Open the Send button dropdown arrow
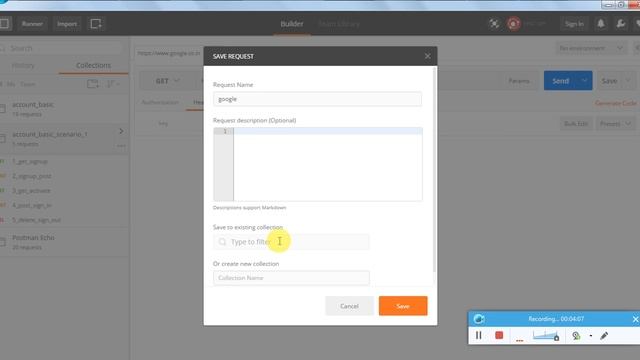Image resolution: width=640 pixels, height=360 pixels. [584, 81]
